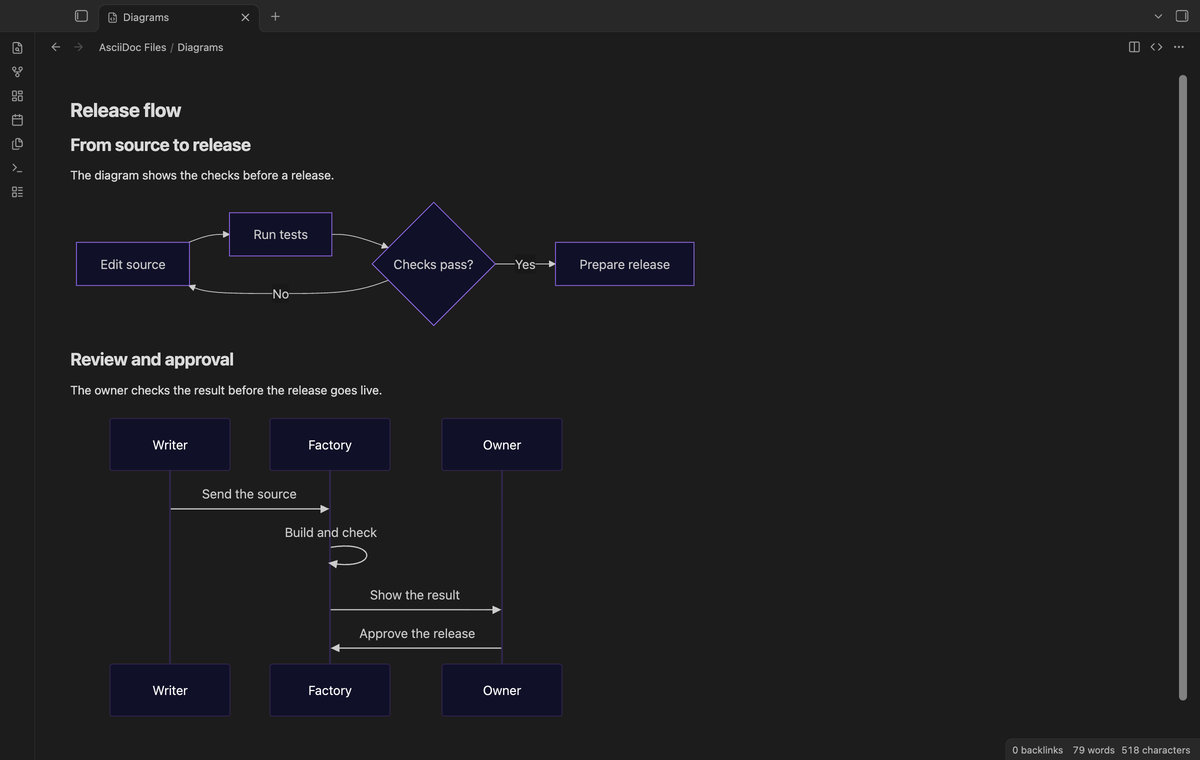Click the bottom Writer participant box

coord(170,690)
